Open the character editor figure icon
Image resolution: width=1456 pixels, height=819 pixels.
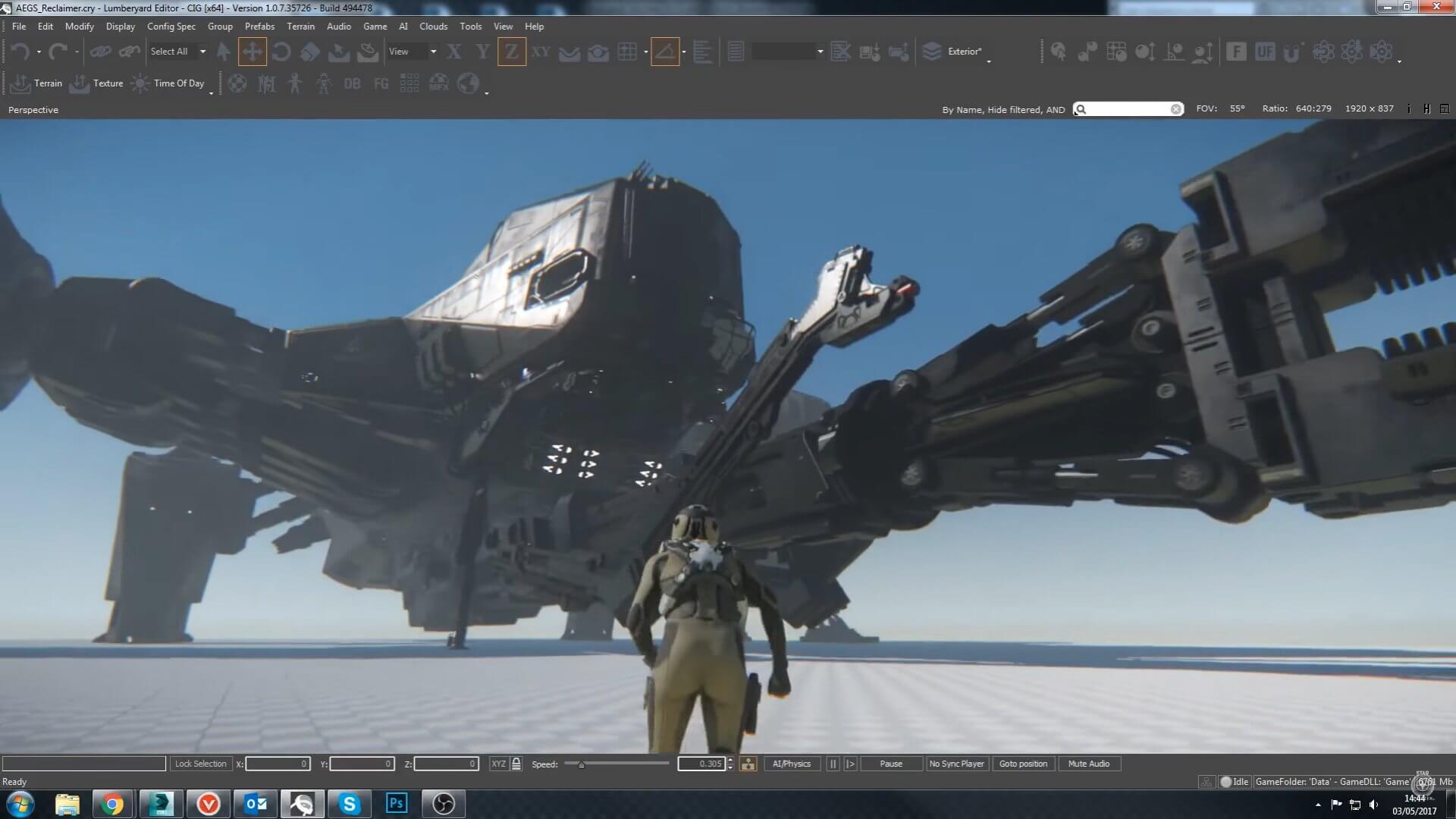pos(295,83)
